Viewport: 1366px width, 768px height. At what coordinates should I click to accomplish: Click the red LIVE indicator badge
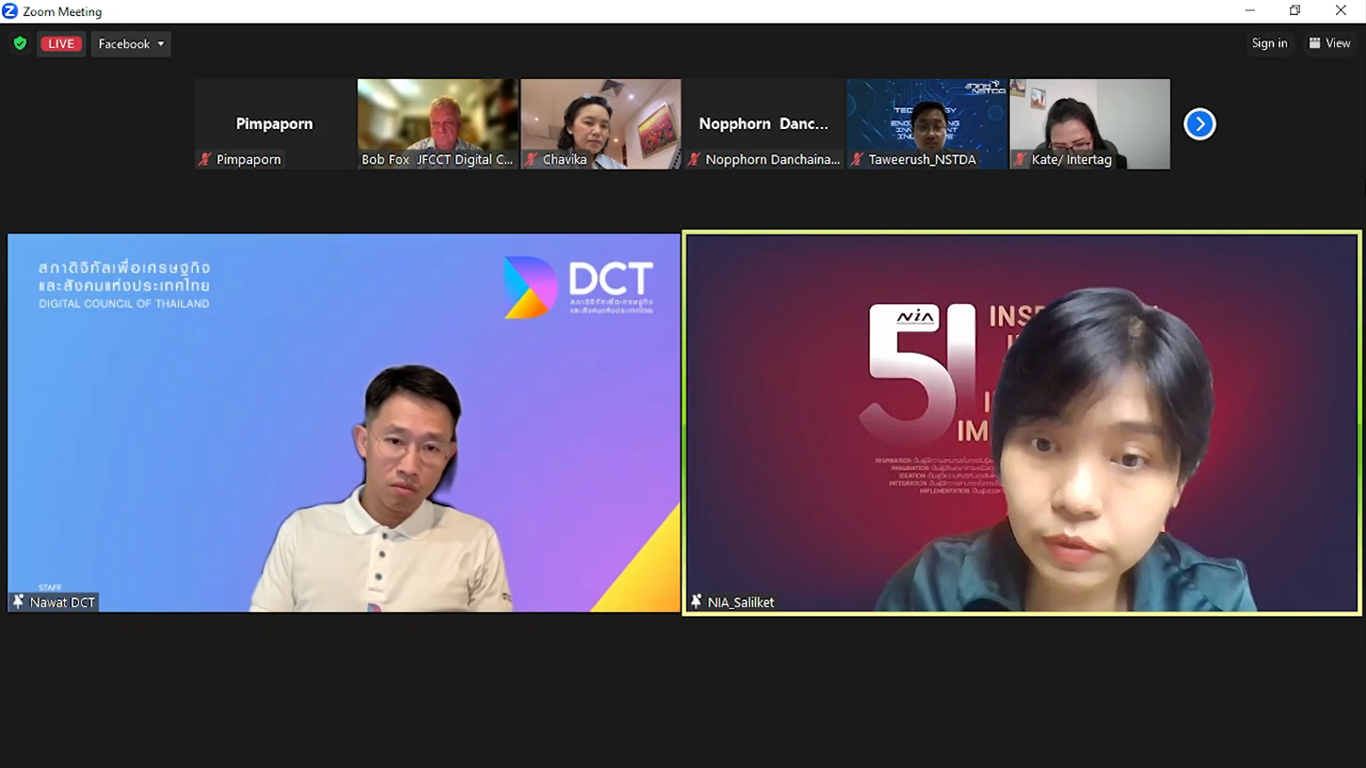tap(61, 44)
